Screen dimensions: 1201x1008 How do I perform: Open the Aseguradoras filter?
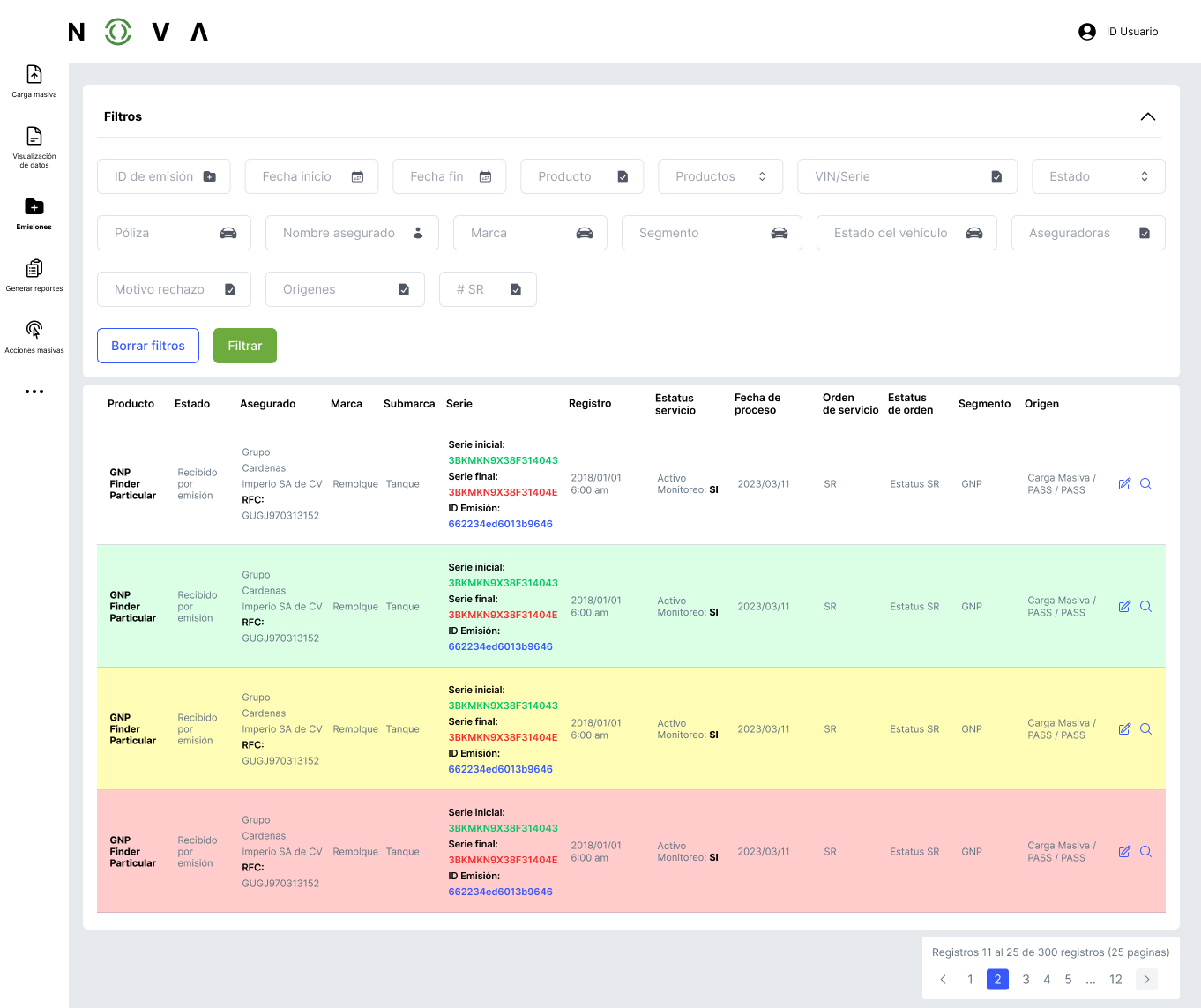[1088, 233]
